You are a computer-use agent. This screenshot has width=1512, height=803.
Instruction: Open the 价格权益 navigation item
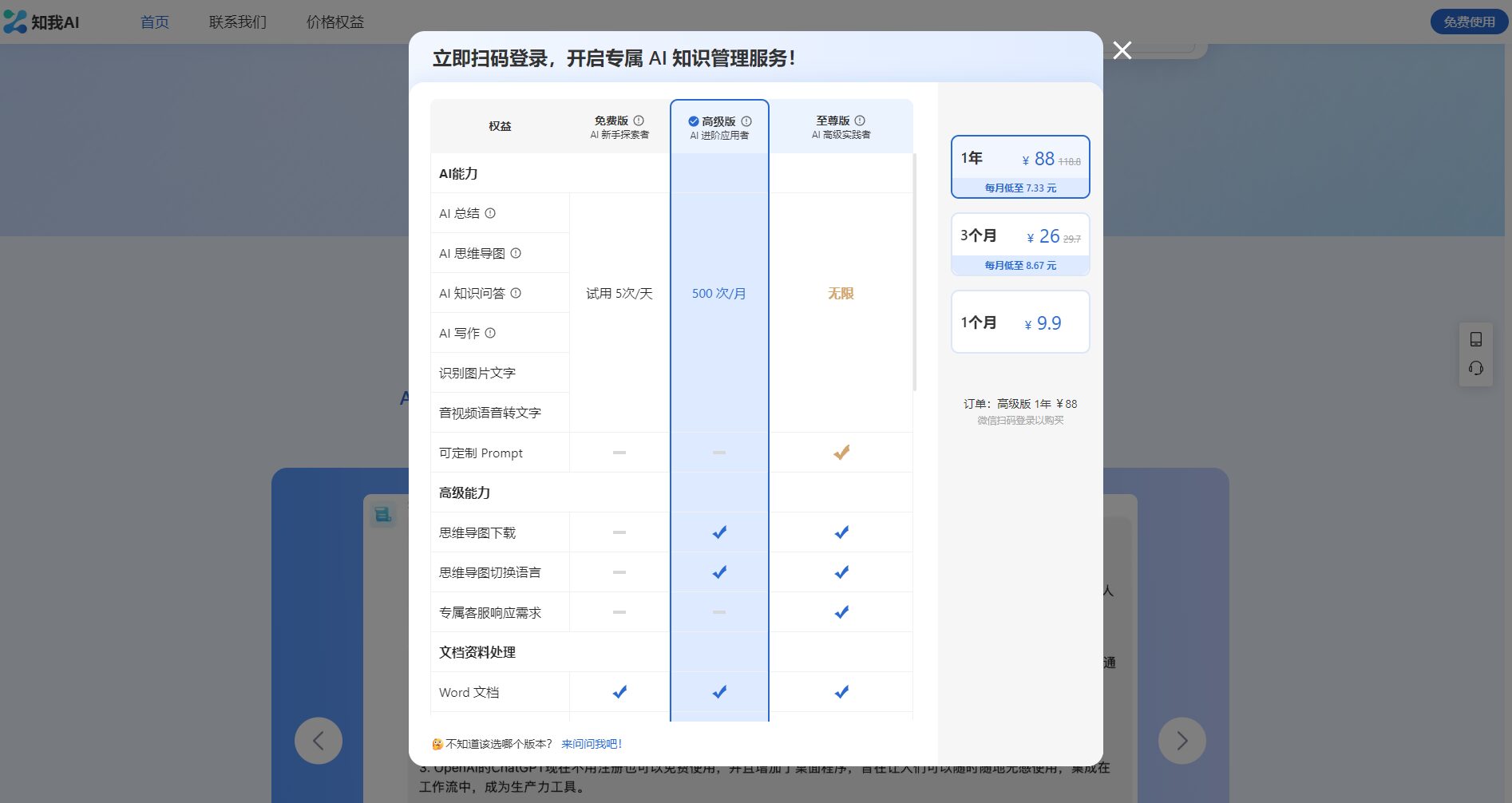[335, 22]
